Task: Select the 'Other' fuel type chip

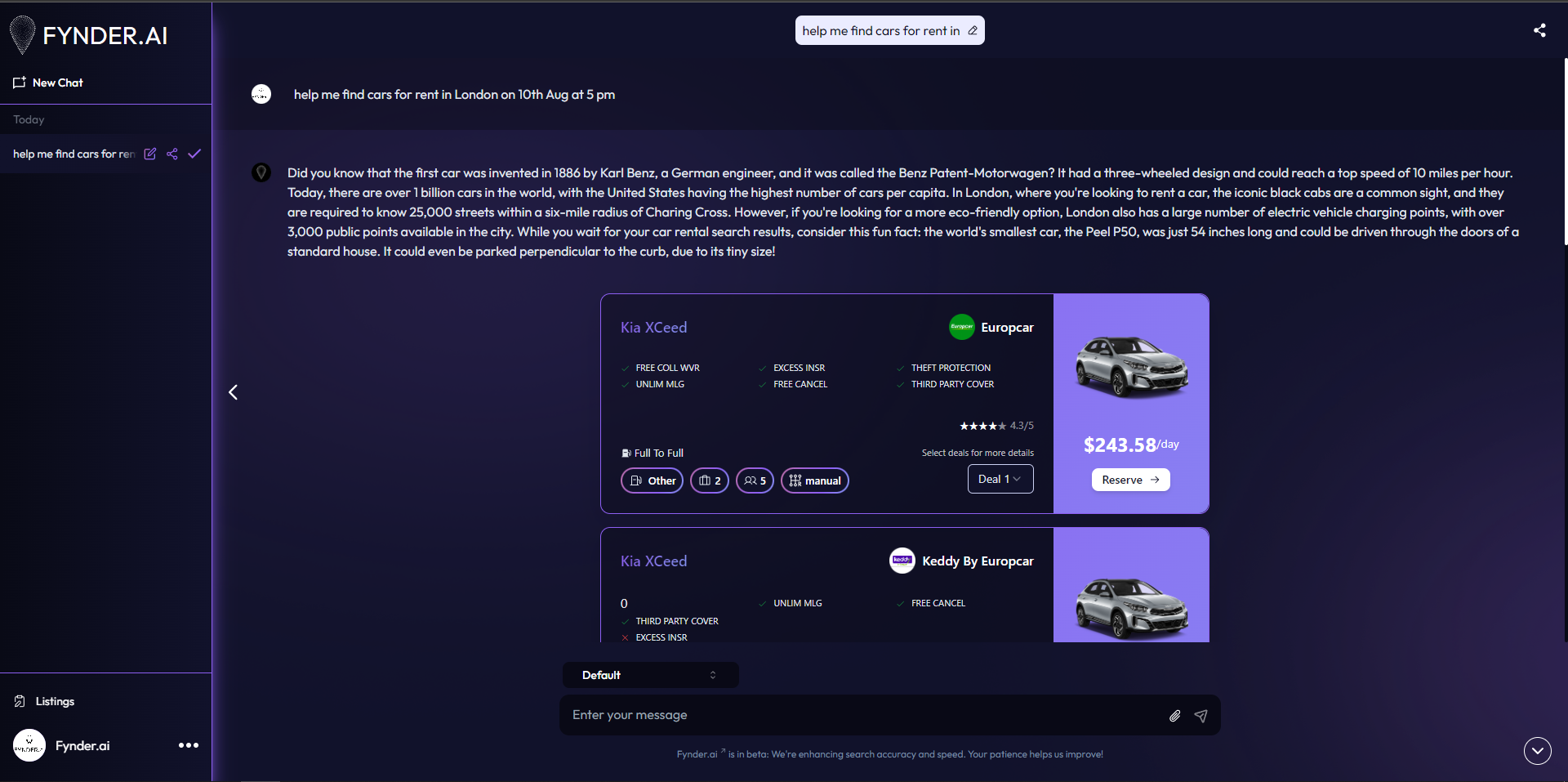Action: click(653, 480)
